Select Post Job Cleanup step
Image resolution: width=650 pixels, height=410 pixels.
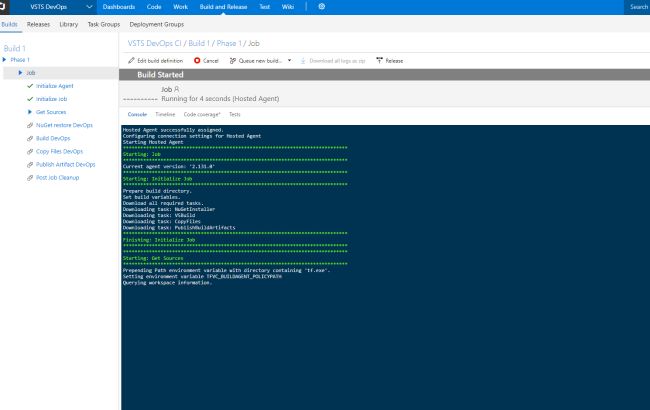[x=57, y=178]
